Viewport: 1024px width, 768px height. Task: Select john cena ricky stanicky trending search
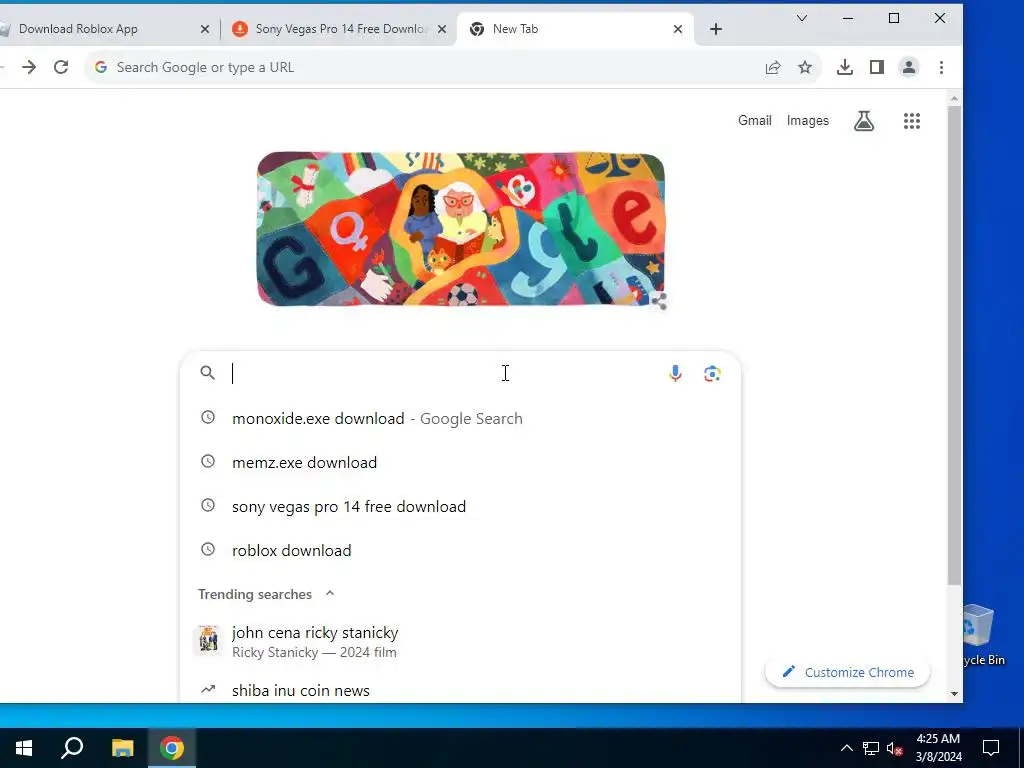(x=460, y=641)
